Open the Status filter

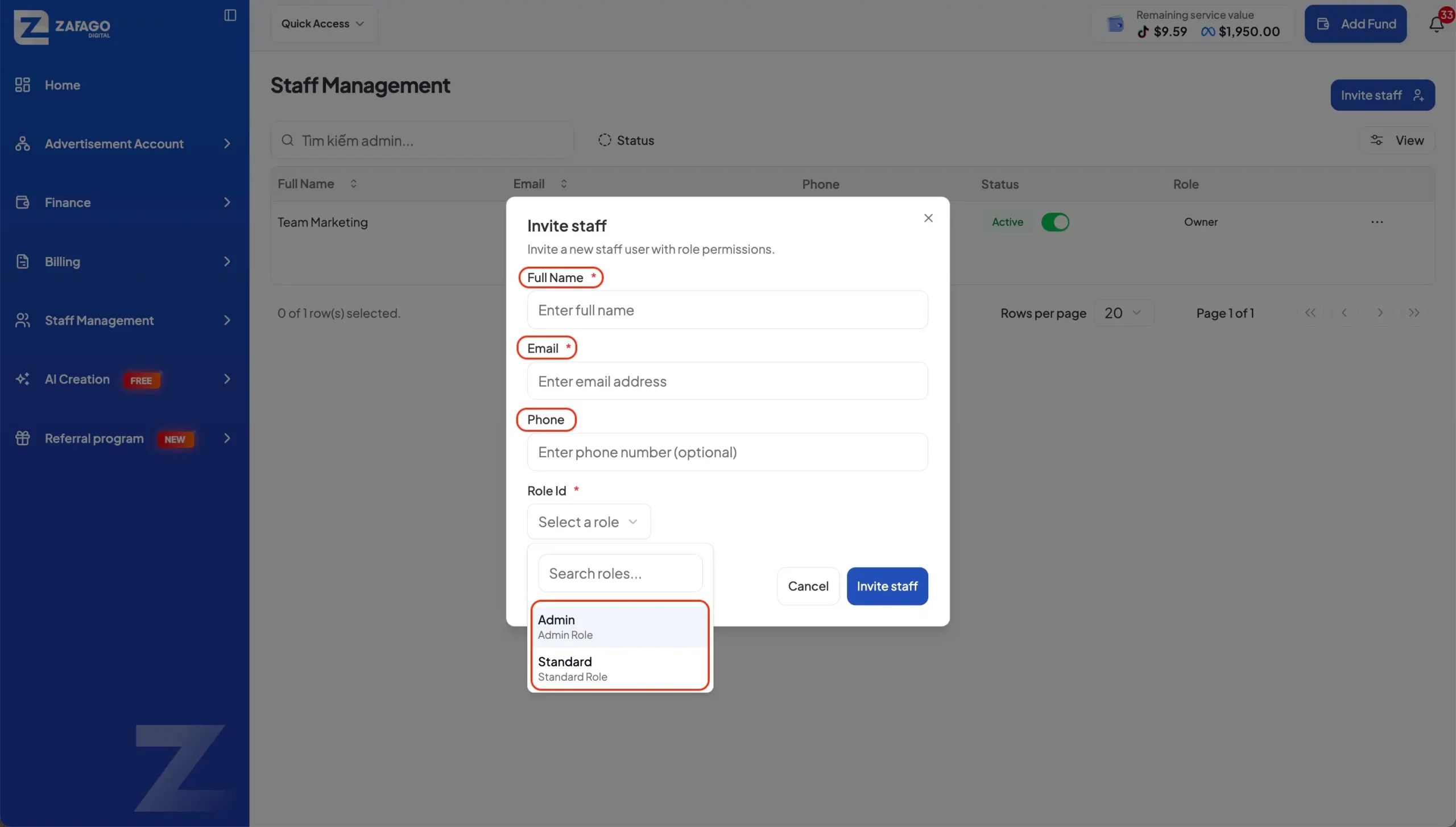tap(626, 140)
